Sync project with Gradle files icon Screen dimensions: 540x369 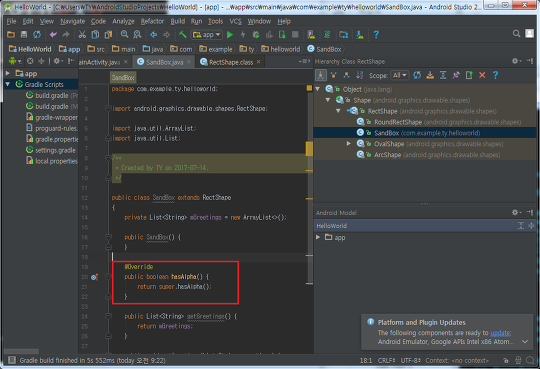tap(327, 34)
